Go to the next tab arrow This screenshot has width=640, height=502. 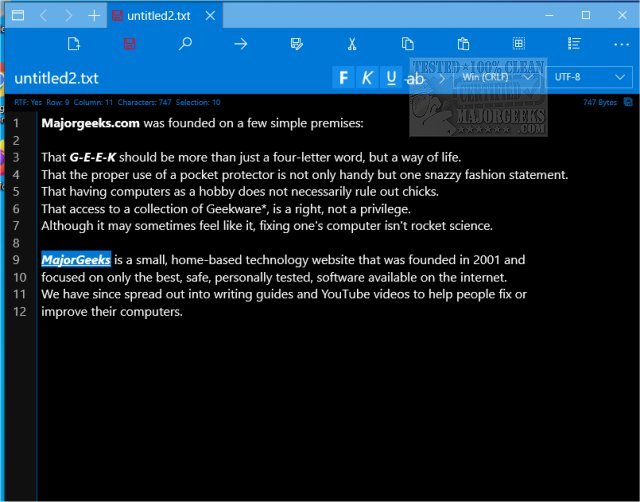pyautogui.click(x=69, y=16)
